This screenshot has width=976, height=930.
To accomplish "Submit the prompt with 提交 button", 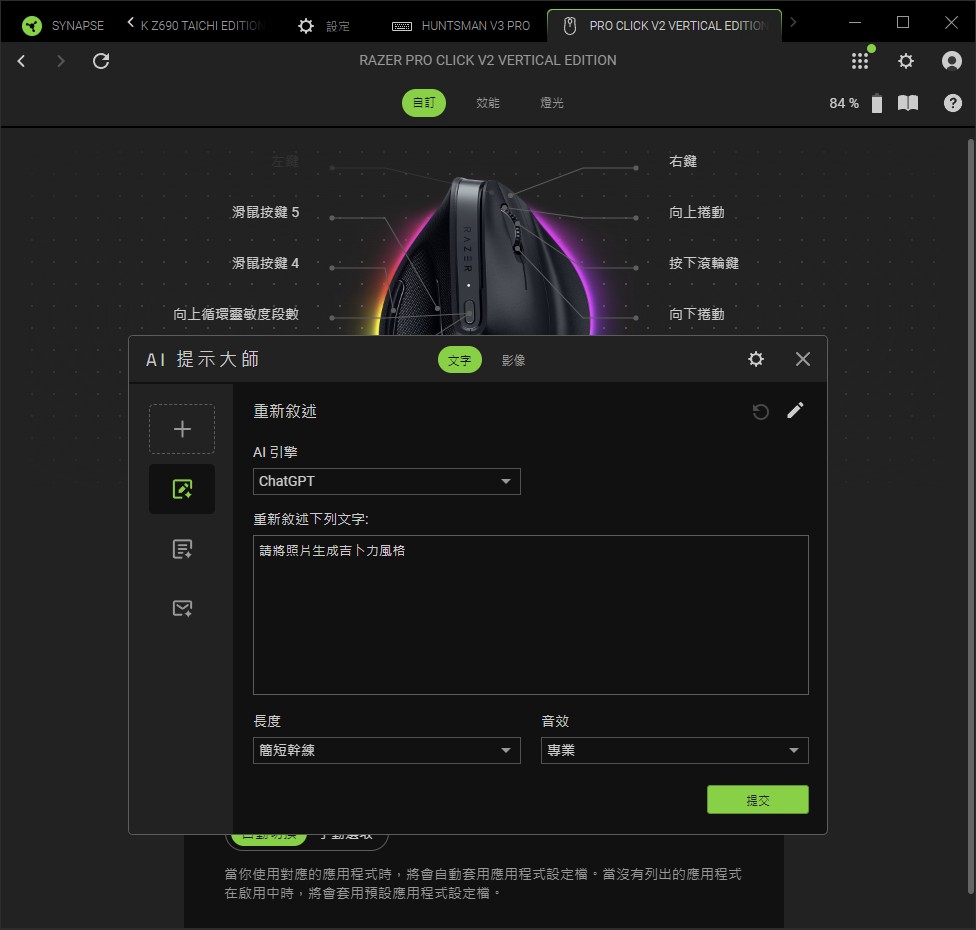I will [758, 800].
